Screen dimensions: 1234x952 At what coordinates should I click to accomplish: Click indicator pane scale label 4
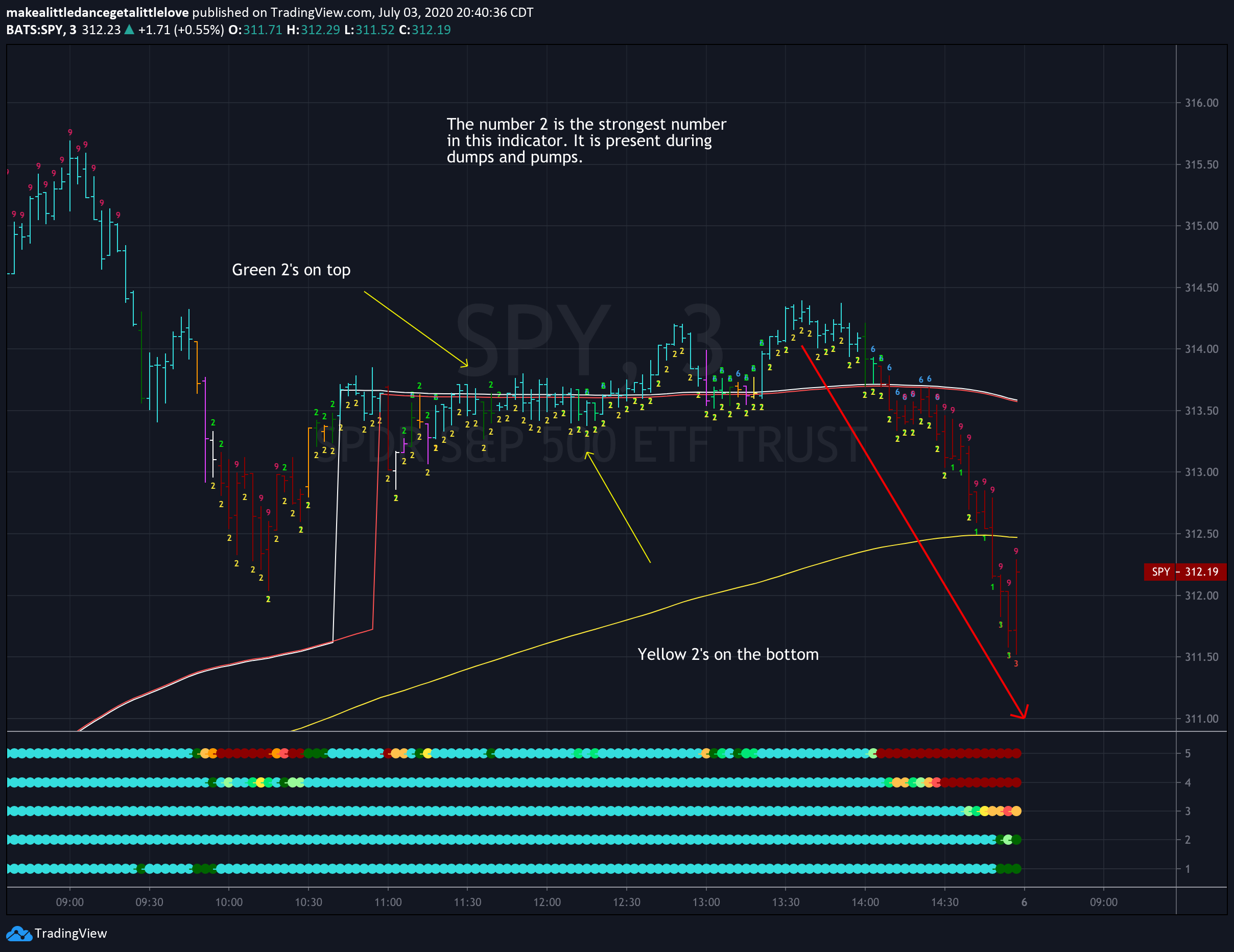[x=1188, y=783]
